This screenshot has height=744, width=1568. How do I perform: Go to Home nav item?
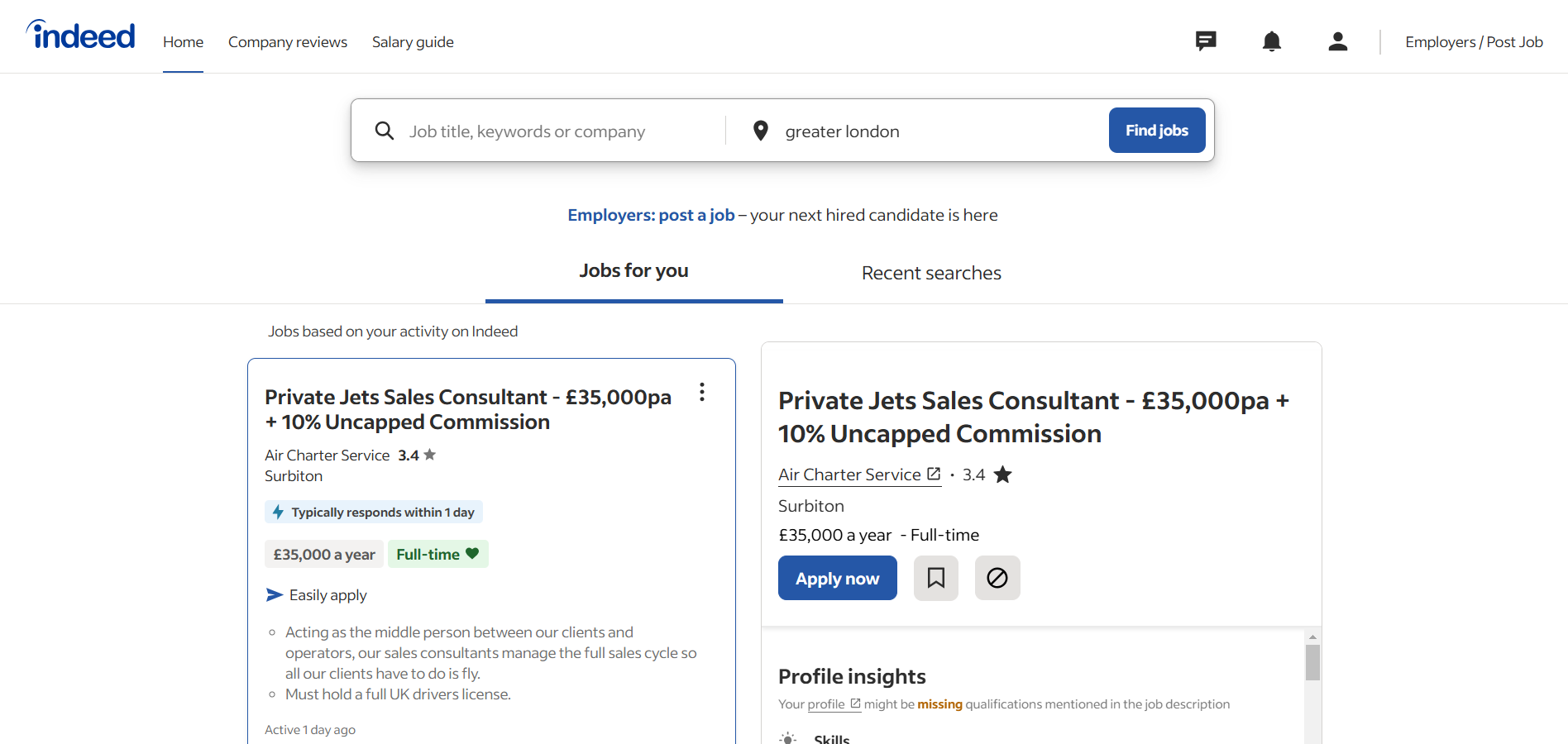pyautogui.click(x=183, y=42)
